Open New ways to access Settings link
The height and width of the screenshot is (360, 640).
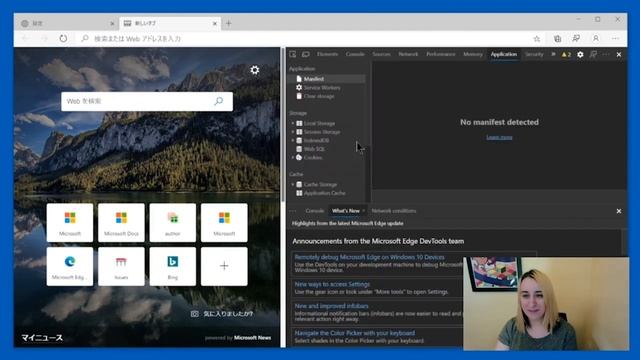point(332,284)
